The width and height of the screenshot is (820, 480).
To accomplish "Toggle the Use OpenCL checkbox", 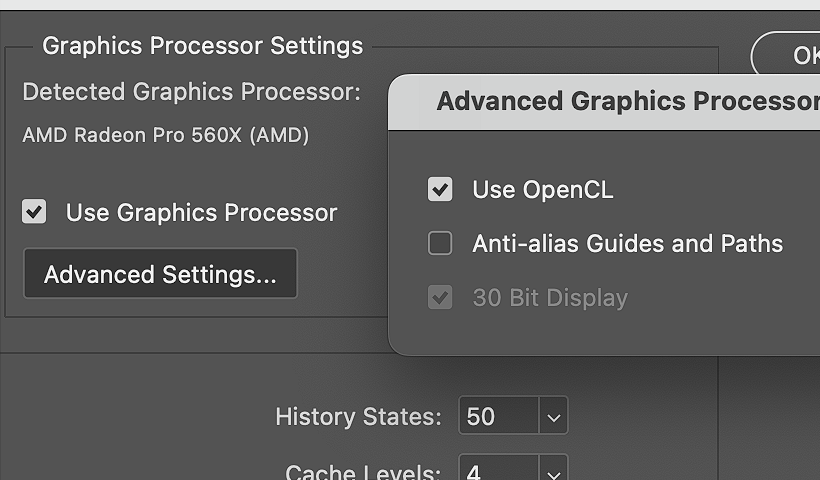I will [x=440, y=189].
